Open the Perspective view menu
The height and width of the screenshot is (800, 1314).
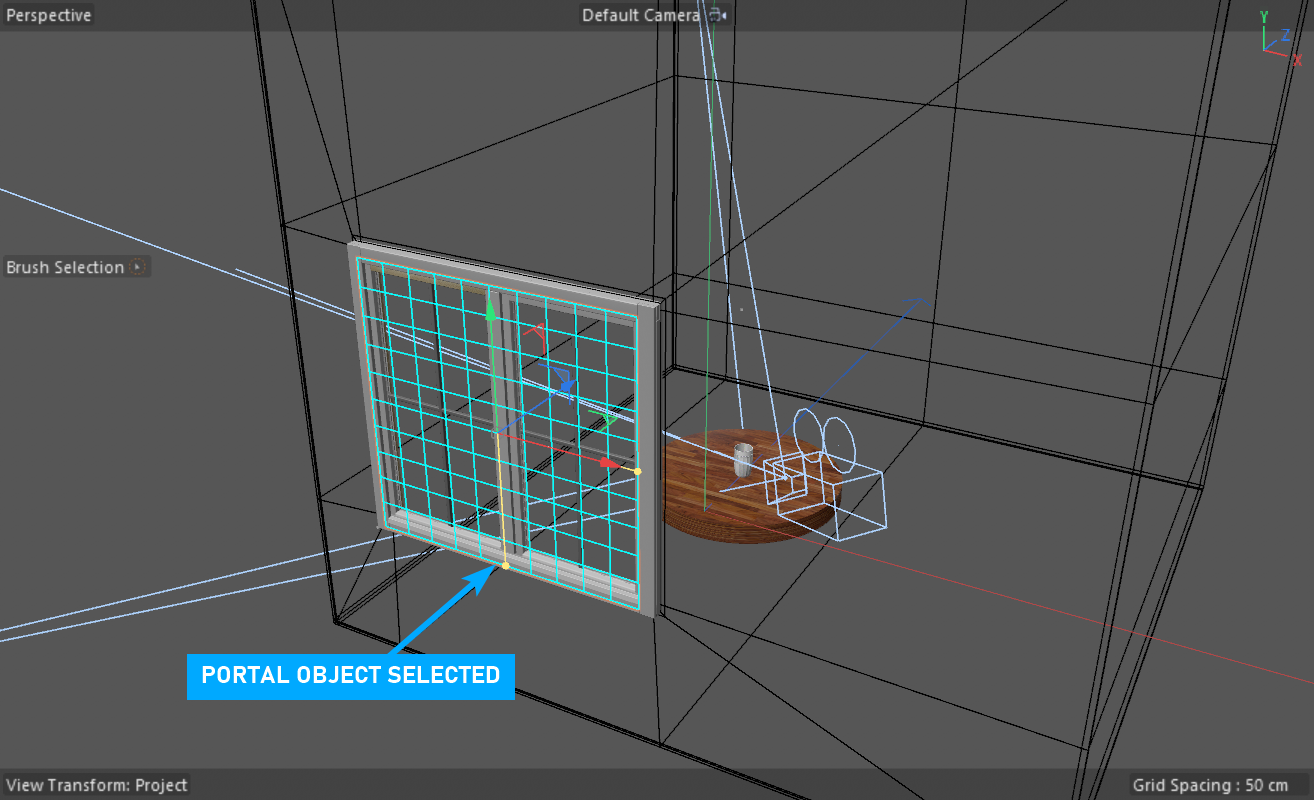point(49,16)
